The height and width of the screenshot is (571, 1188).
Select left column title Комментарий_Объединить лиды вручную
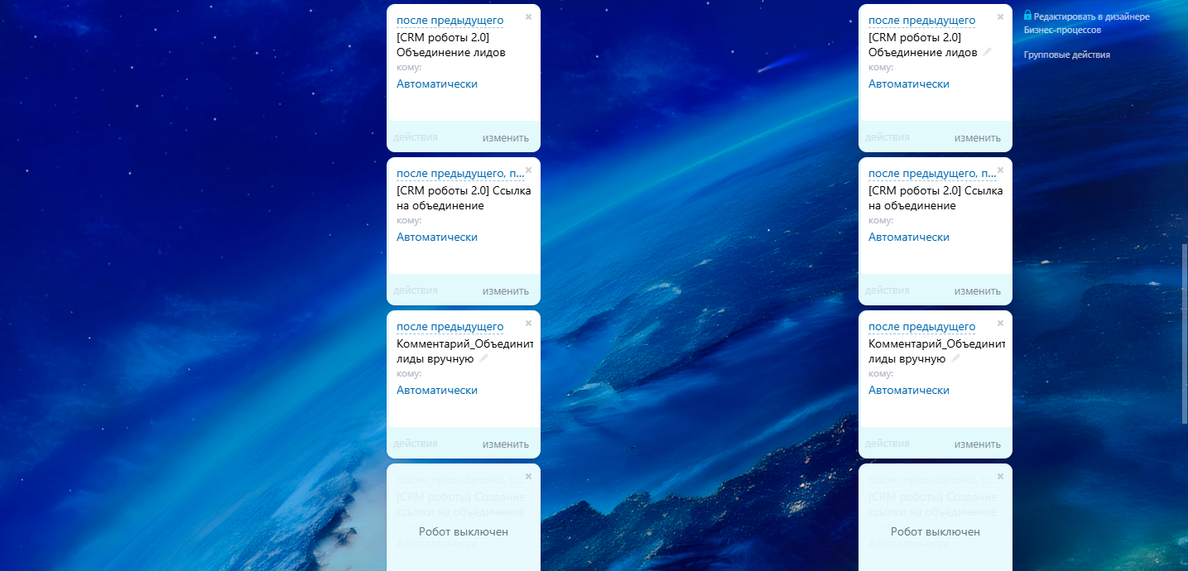(464, 351)
